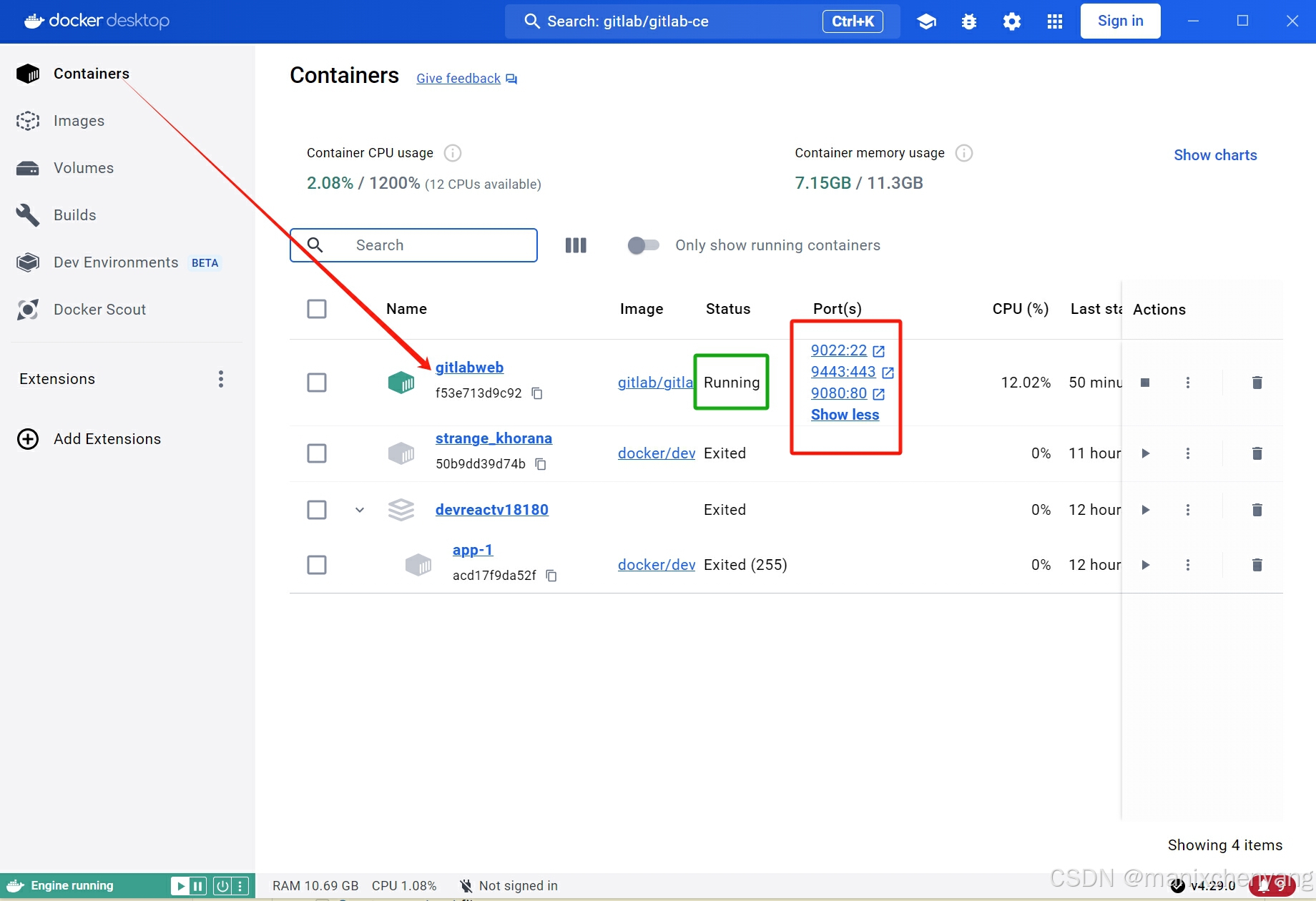
Task: Open more actions menu for gitlabweb
Action: 1188,383
